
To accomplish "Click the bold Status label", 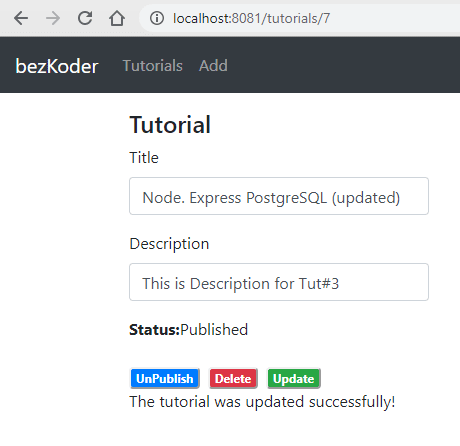I will click(x=155, y=330).
